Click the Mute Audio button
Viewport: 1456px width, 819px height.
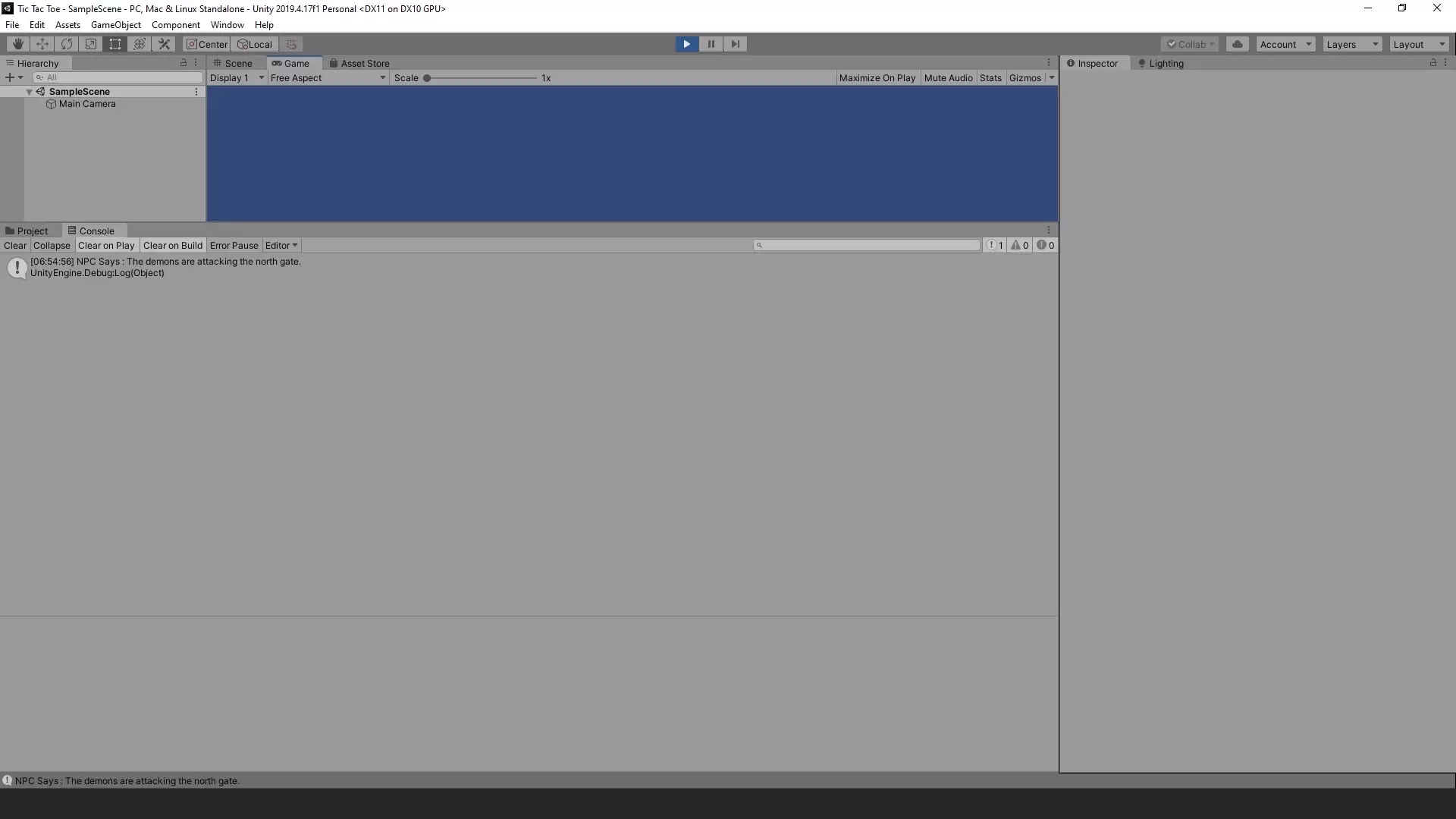click(x=948, y=78)
